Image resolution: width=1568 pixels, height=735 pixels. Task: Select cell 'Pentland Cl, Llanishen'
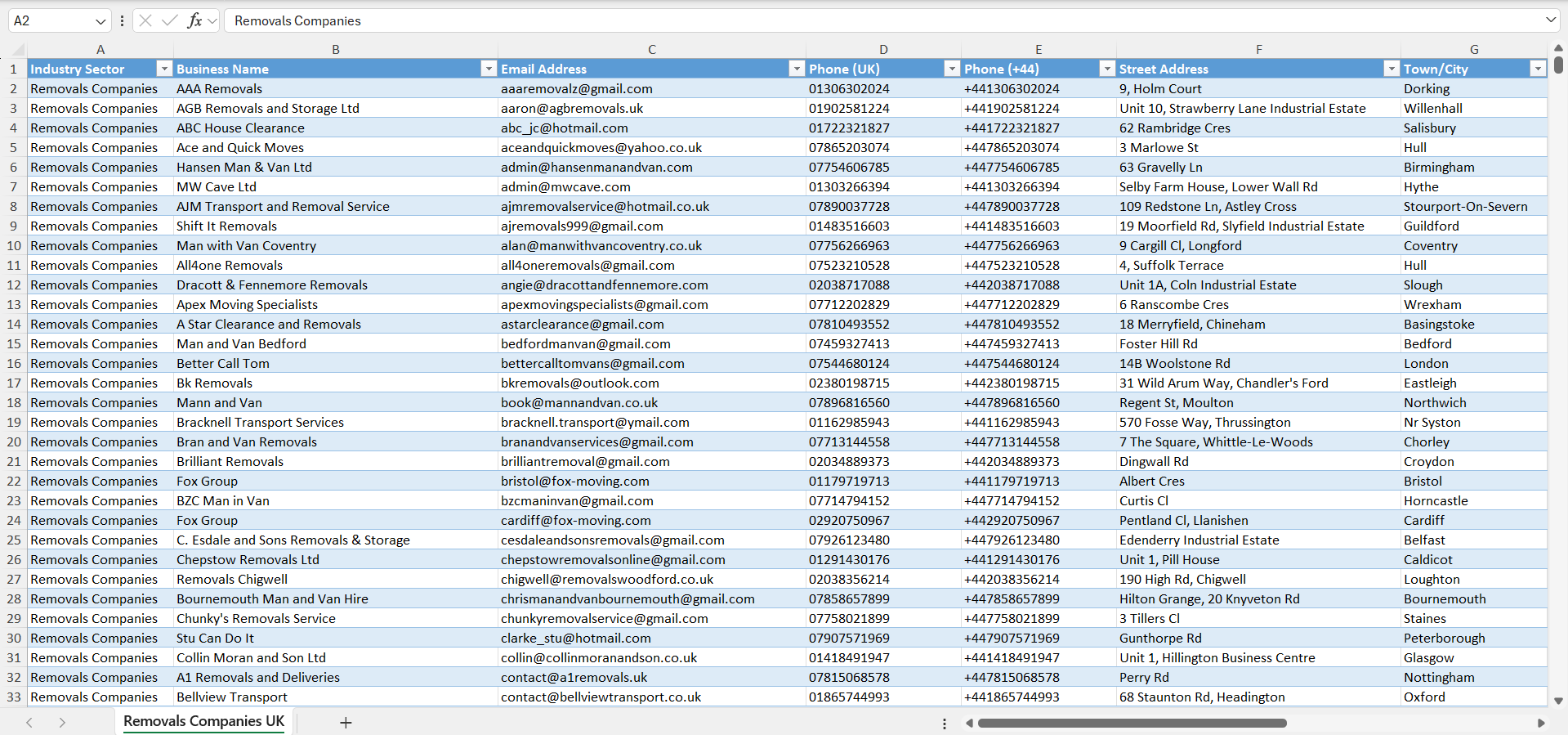pyautogui.click(x=1258, y=520)
